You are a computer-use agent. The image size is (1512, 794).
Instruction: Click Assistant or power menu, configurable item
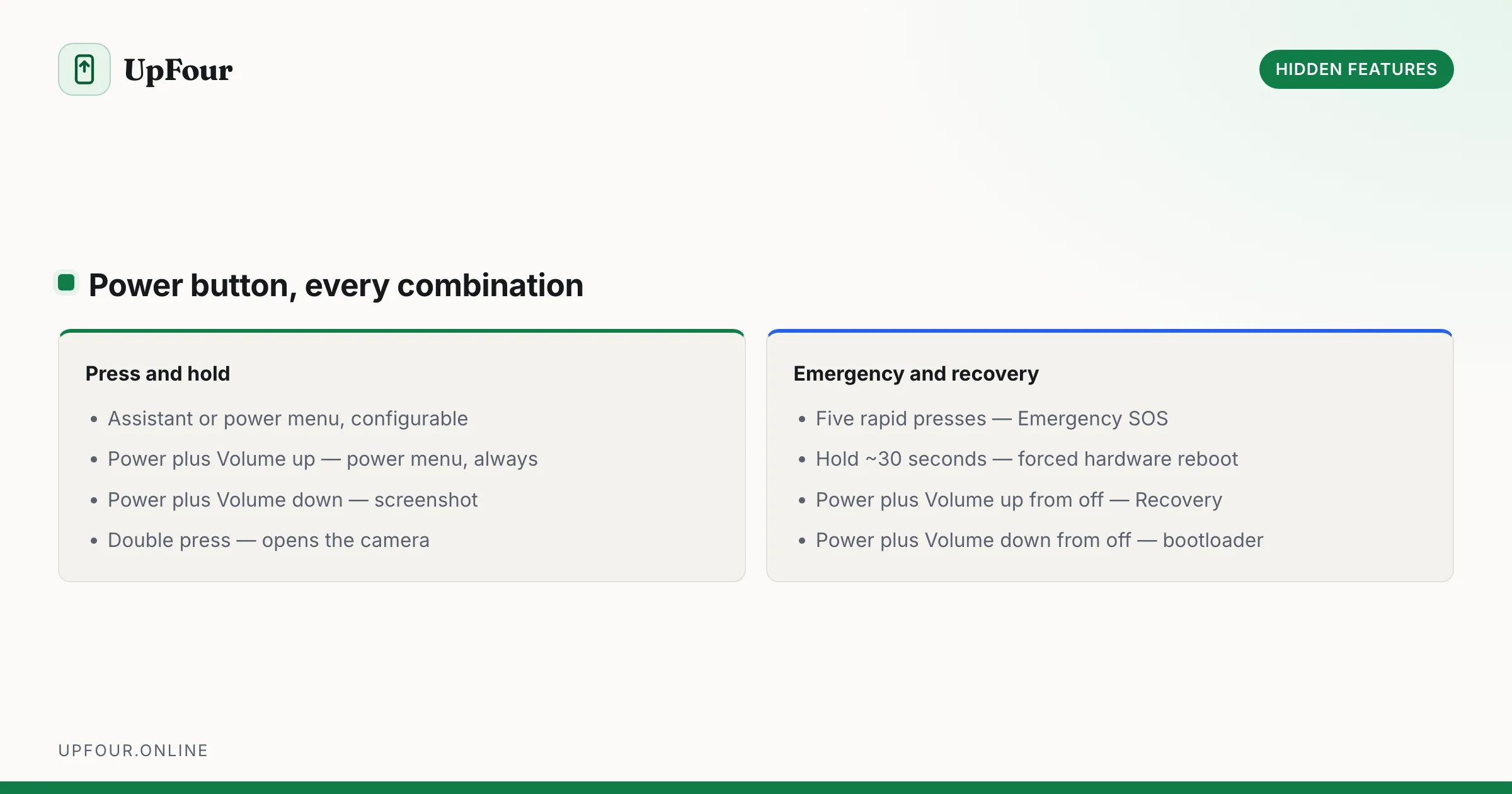[288, 418]
